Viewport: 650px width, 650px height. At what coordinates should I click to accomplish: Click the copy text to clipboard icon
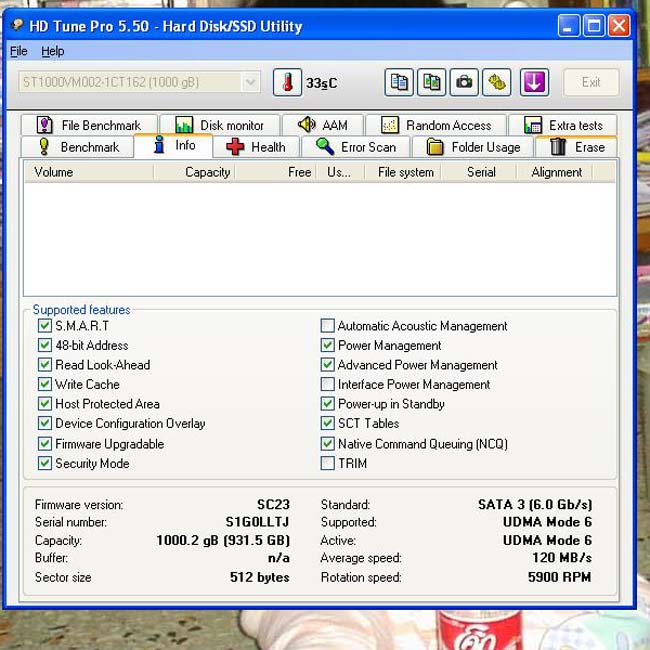399,82
